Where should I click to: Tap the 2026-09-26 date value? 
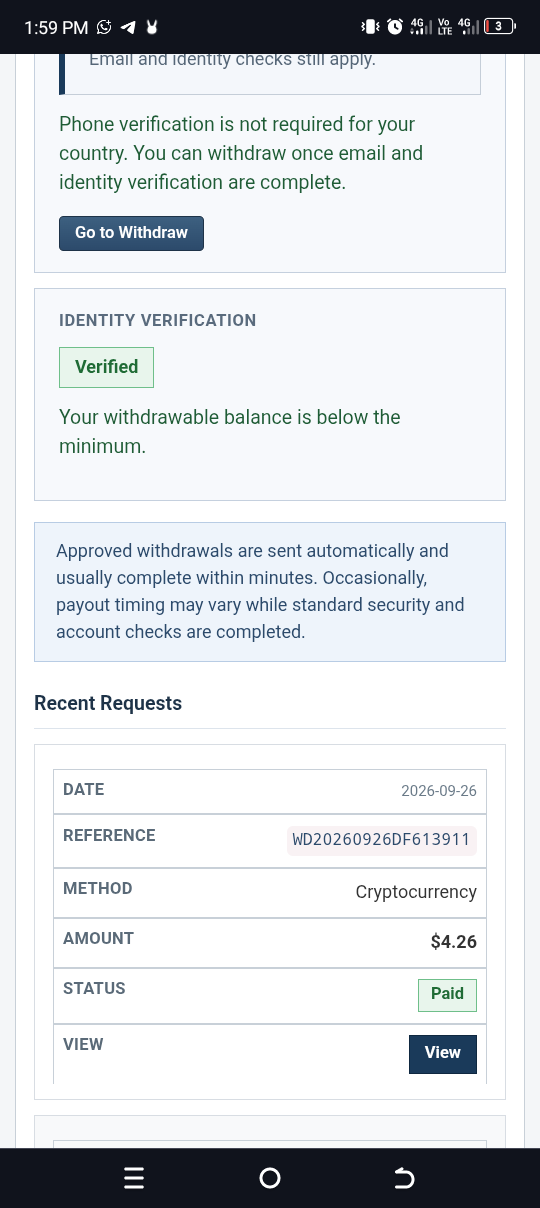pyautogui.click(x=439, y=791)
